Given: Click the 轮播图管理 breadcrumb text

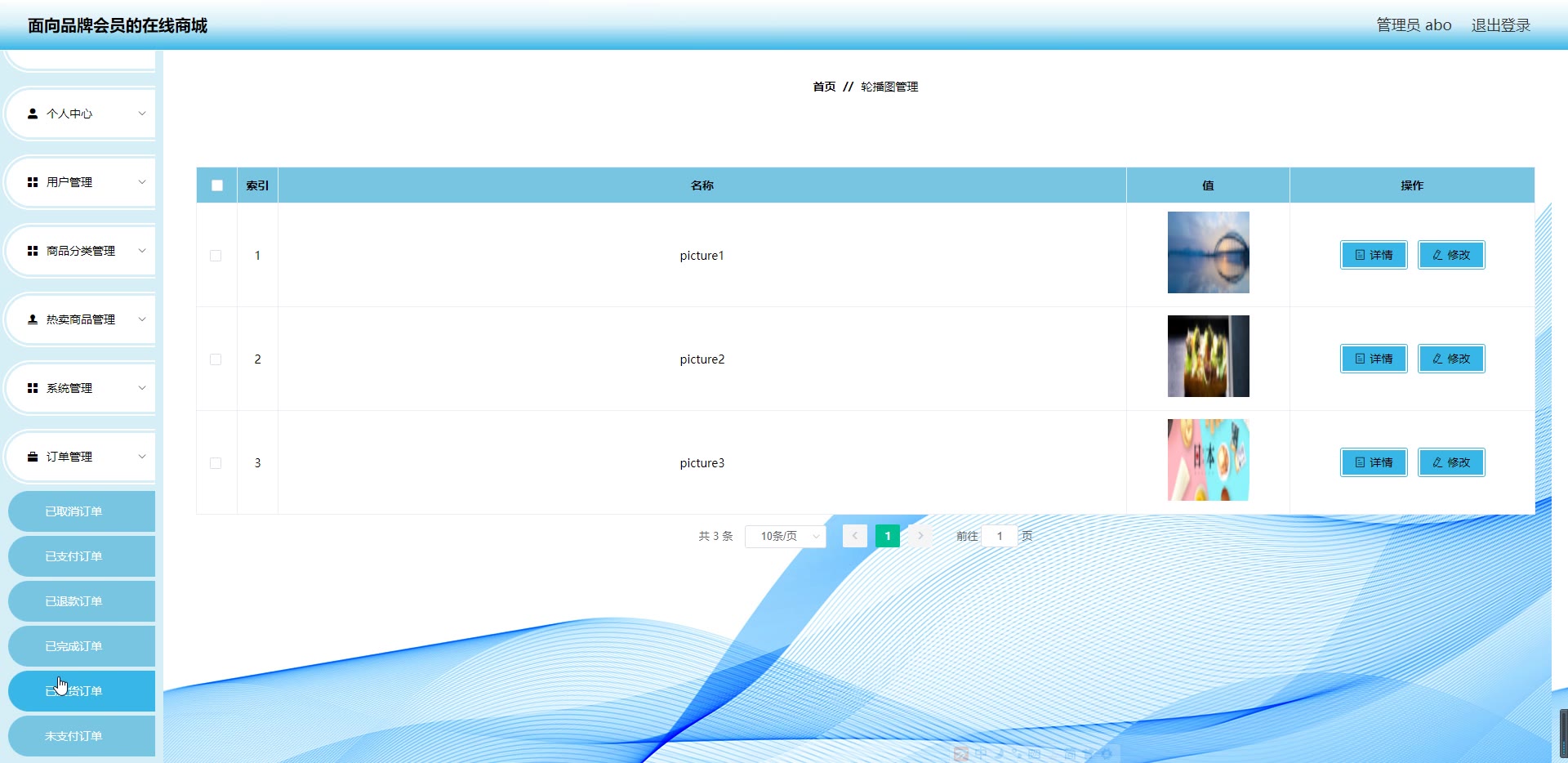Looking at the screenshot, I should [889, 87].
